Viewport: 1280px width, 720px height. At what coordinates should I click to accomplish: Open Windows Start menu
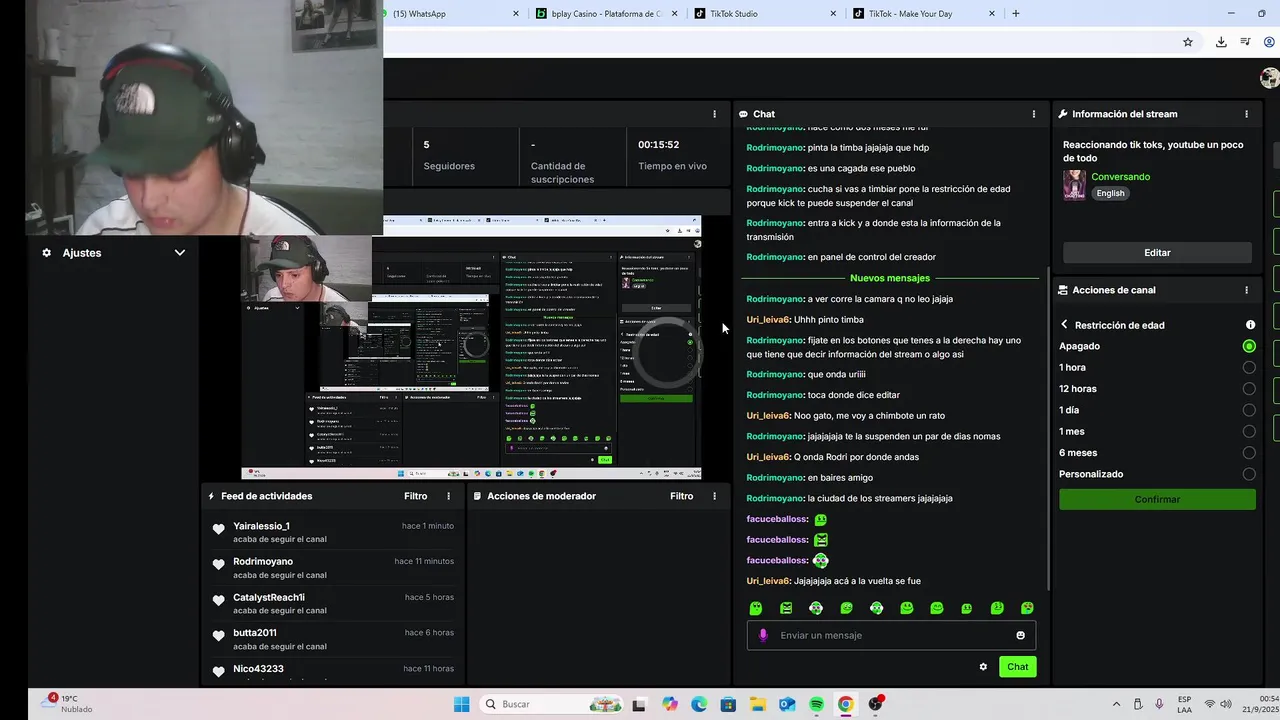click(461, 704)
